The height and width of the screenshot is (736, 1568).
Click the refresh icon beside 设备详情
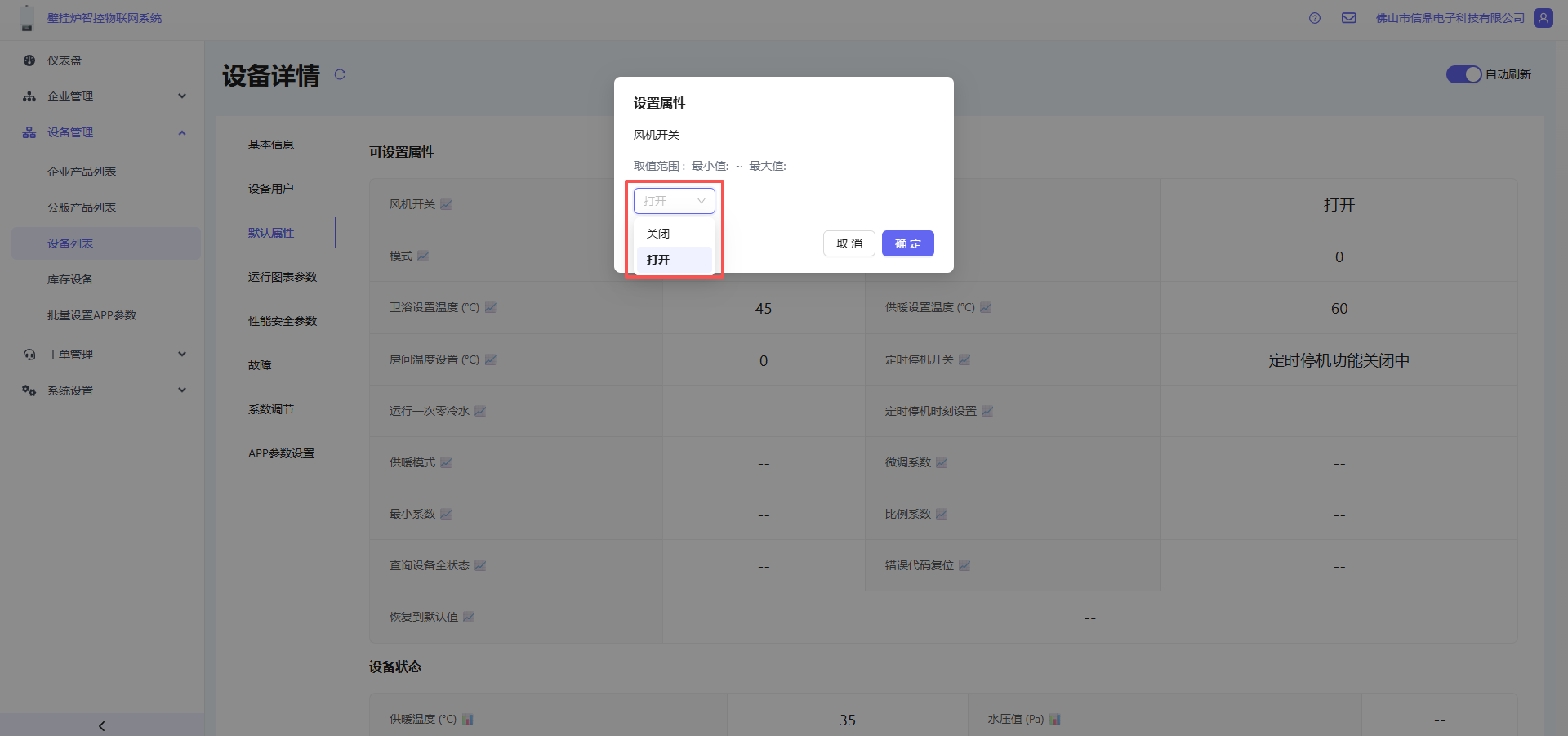tap(340, 74)
